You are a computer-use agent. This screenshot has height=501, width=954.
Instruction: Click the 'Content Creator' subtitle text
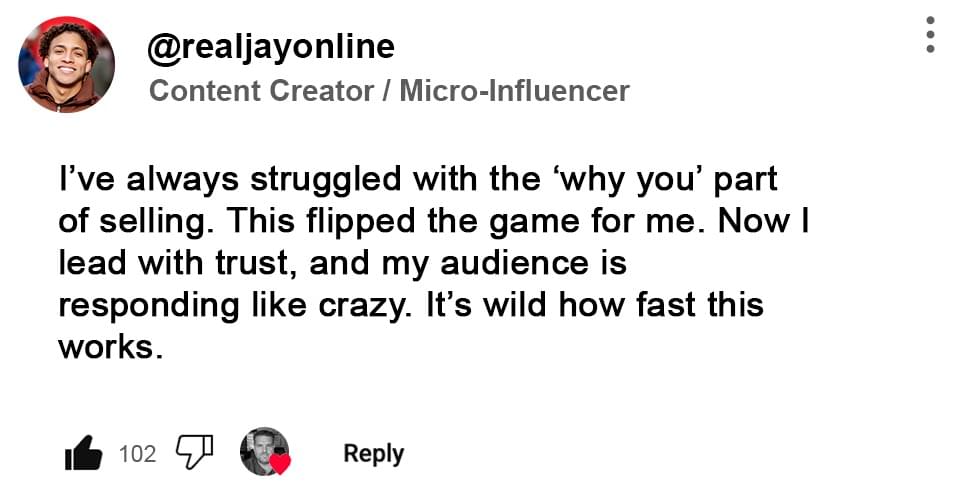tap(259, 91)
